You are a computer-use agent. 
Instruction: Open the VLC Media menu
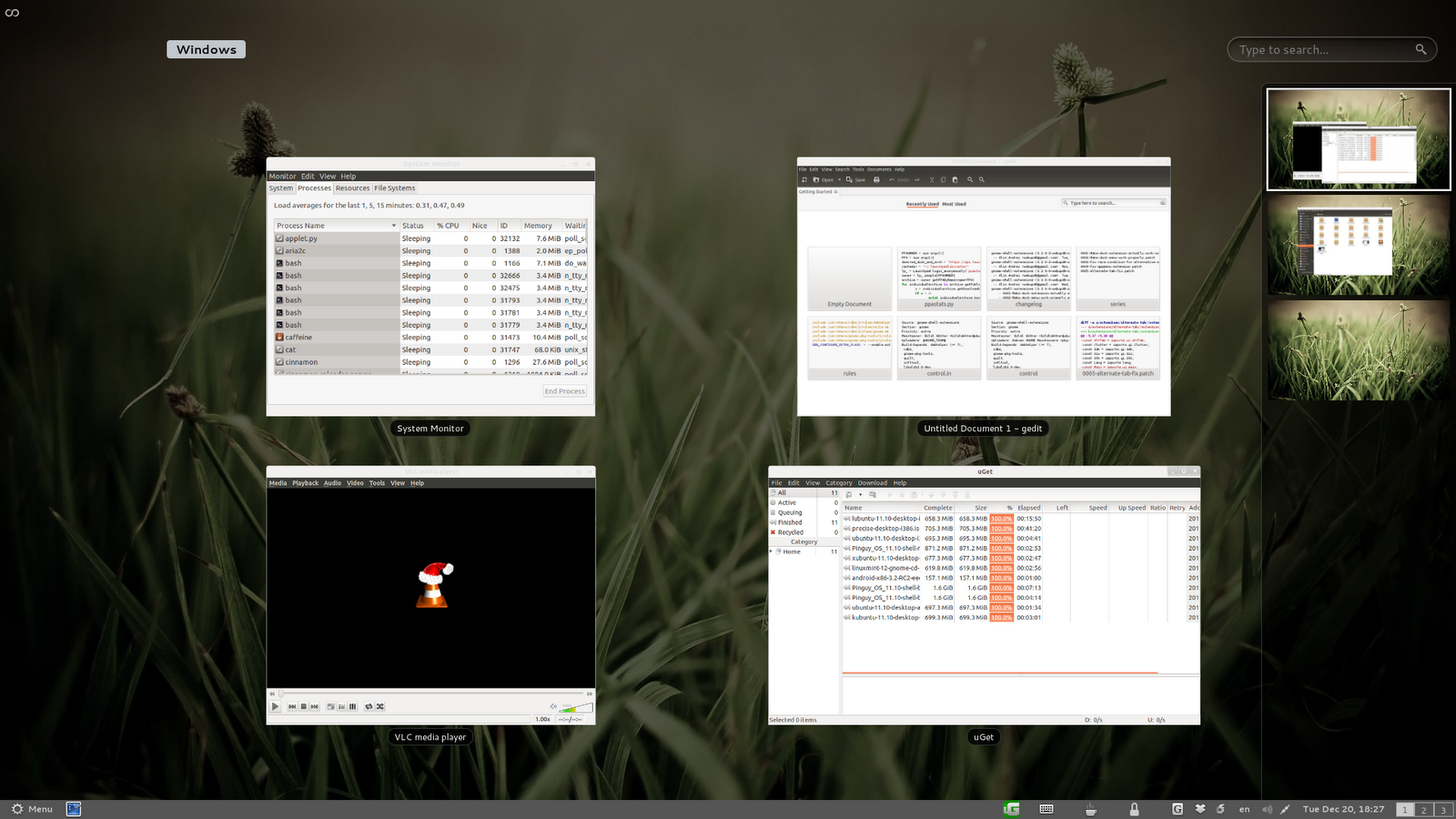278,483
